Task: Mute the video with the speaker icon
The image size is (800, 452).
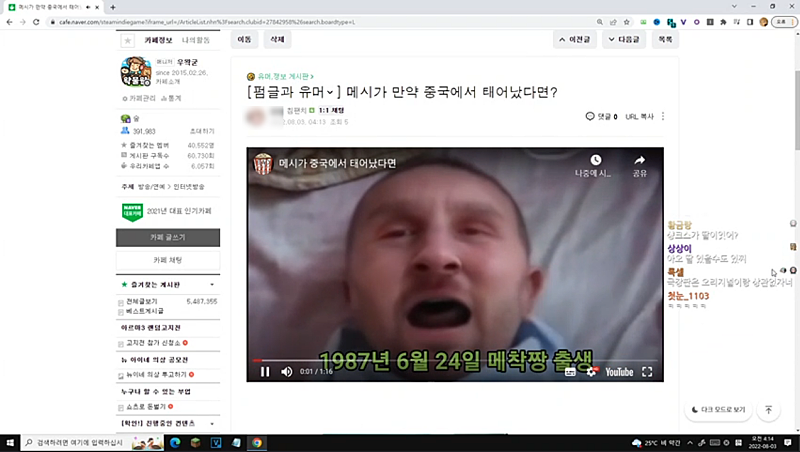Action: click(x=287, y=372)
